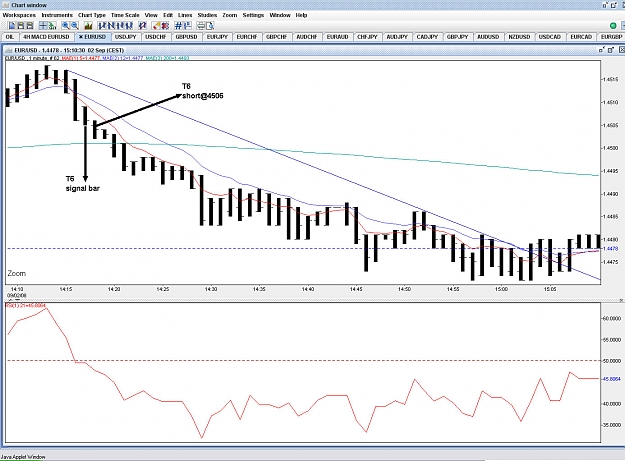625x461 pixels.
Task: Open the Edit menu
Action: tap(168, 15)
